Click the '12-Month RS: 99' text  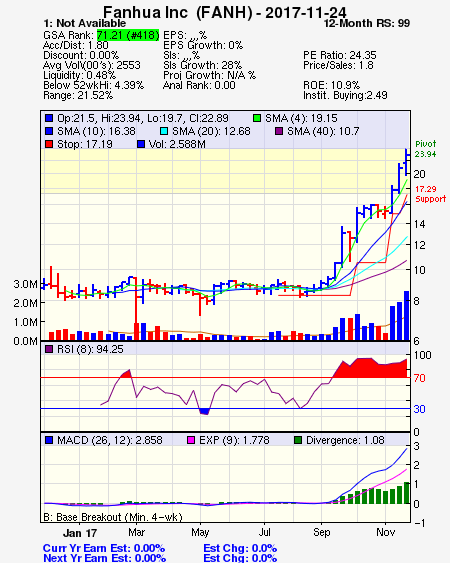point(367,23)
